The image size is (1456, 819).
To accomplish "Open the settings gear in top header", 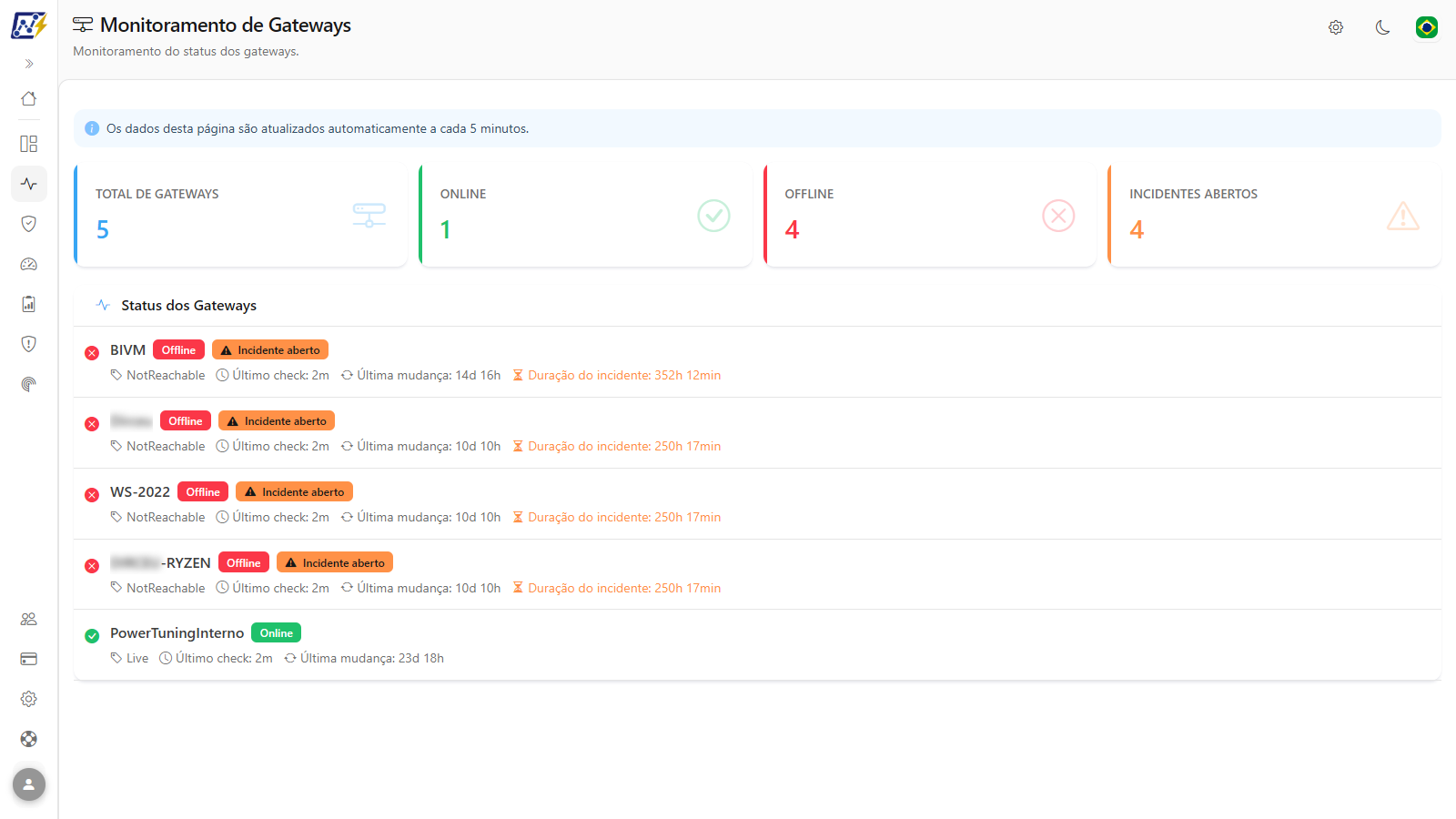I will pos(1336,27).
